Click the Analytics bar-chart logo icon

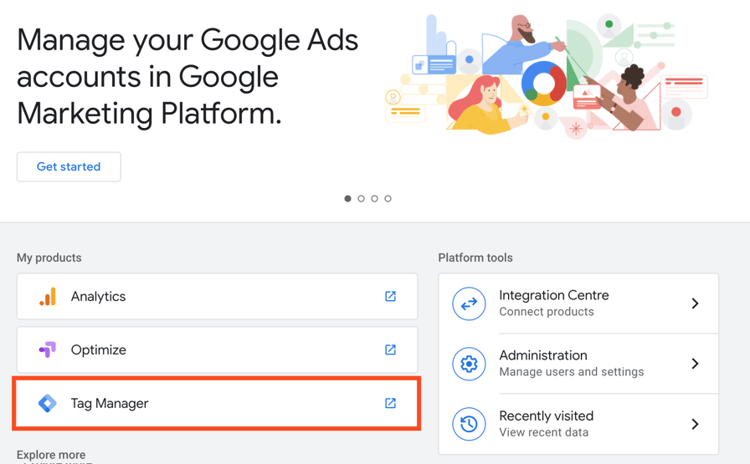pos(47,297)
